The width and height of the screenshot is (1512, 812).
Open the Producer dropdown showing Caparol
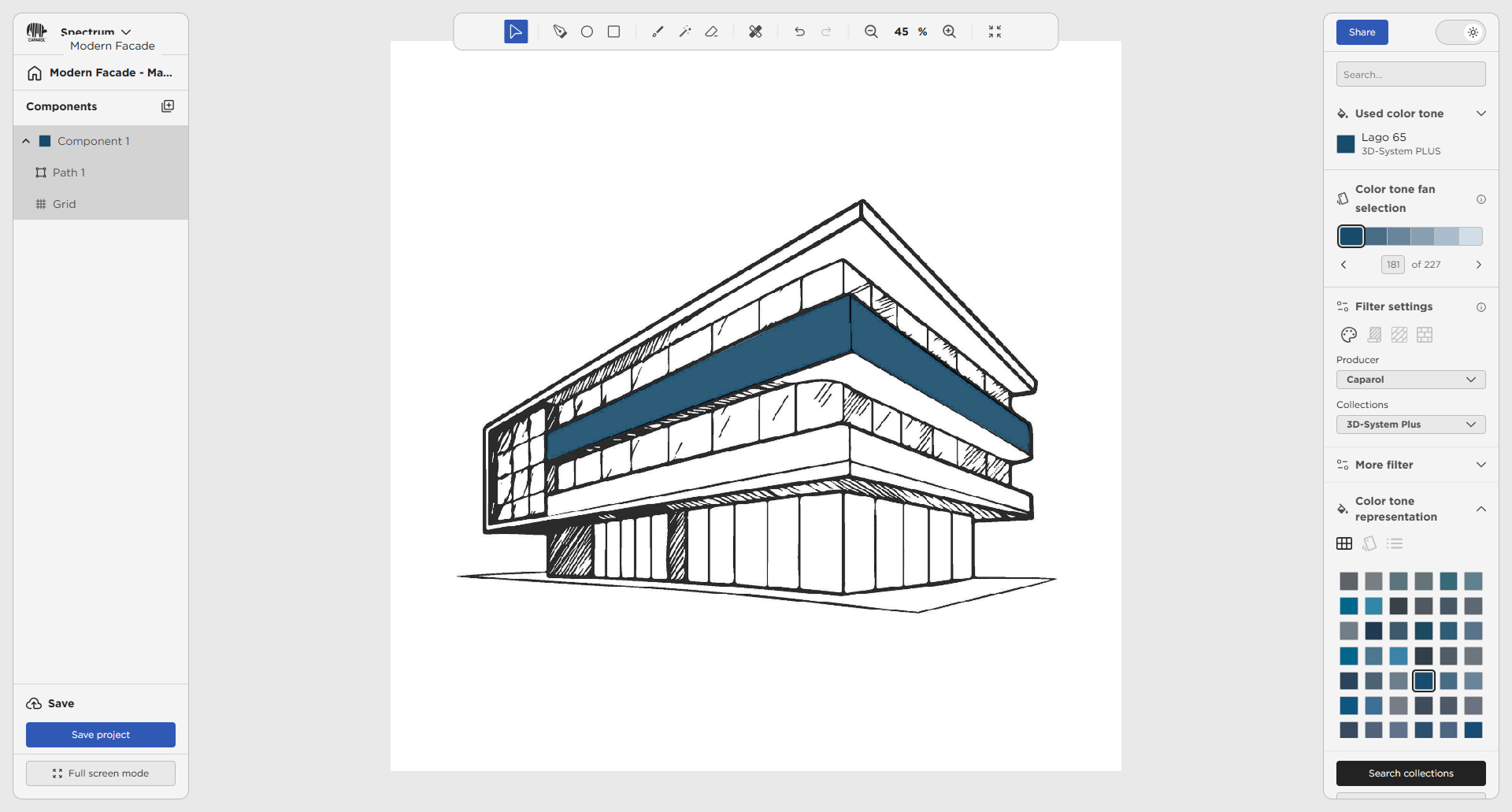click(x=1410, y=380)
